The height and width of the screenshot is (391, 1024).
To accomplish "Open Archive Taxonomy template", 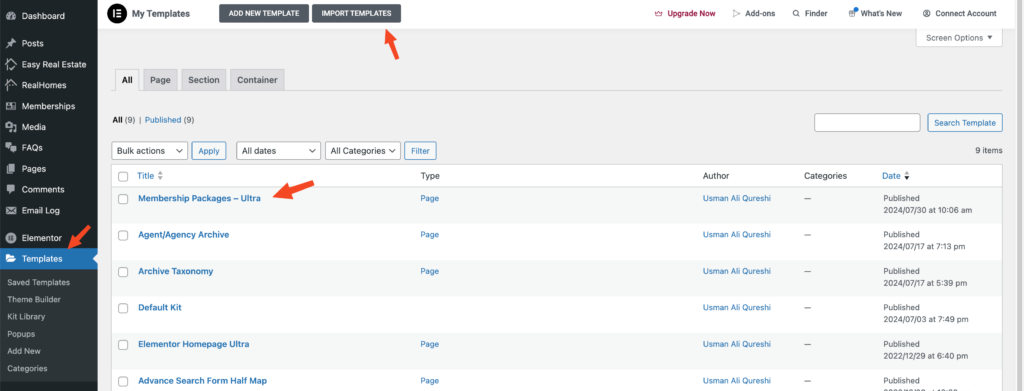I will click(176, 271).
